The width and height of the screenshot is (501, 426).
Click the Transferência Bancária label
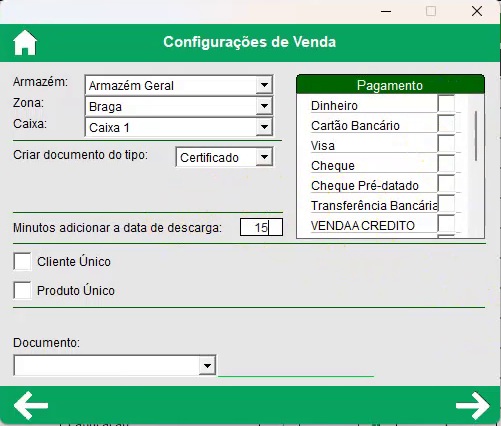click(374, 206)
